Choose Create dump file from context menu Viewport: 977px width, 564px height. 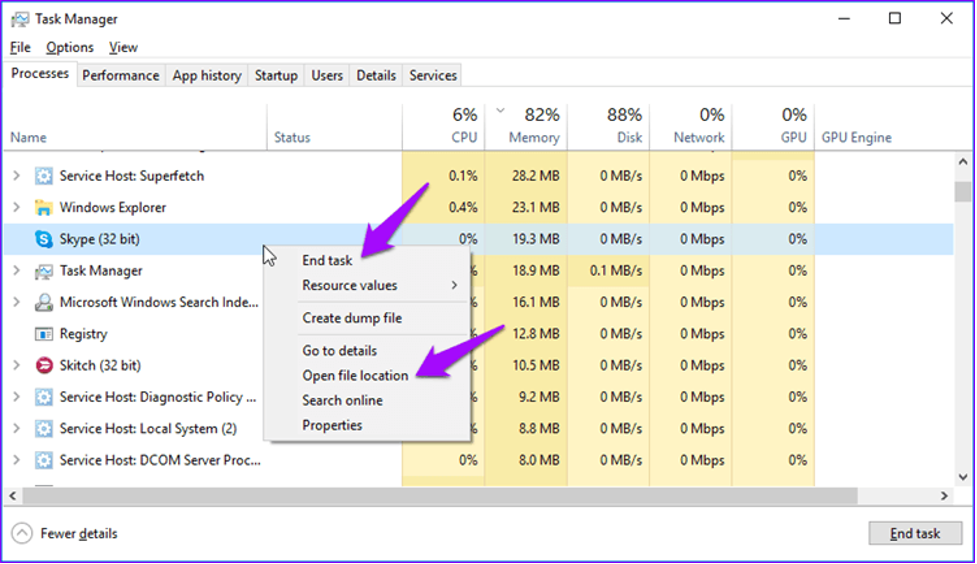click(x=352, y=318)
